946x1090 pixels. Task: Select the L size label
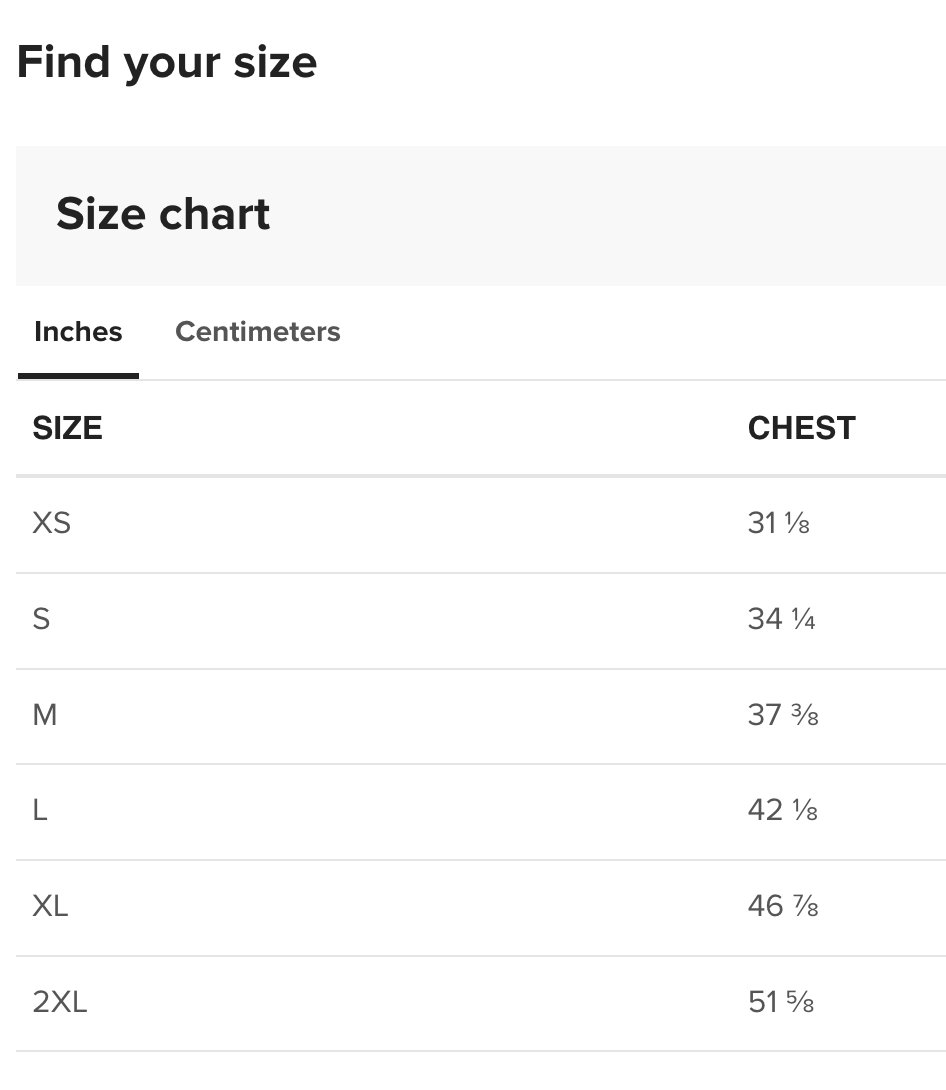tap(40, 810)
